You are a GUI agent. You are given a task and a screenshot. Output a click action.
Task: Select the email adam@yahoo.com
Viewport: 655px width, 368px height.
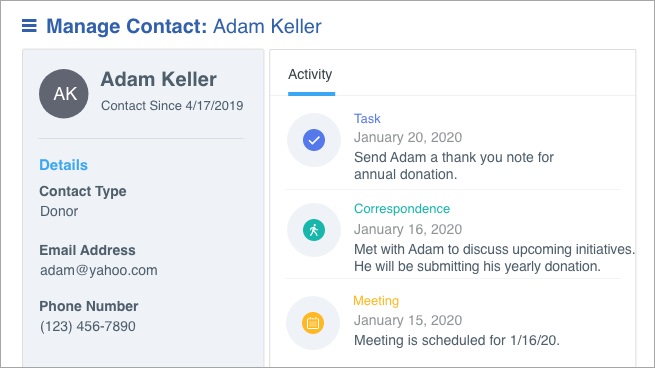point(99,270)
